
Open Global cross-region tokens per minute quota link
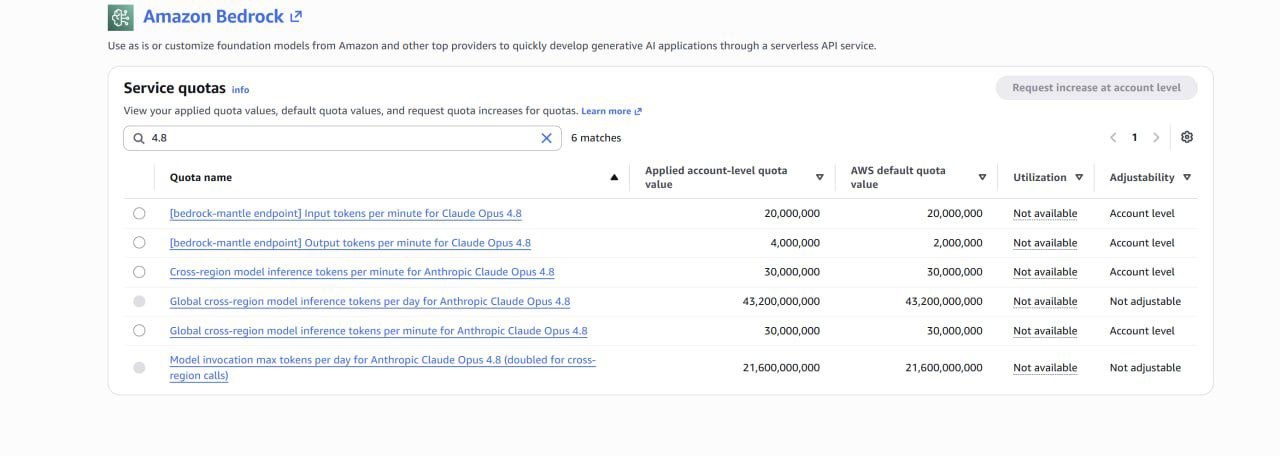pyautogui.click(x=379, y=330)
